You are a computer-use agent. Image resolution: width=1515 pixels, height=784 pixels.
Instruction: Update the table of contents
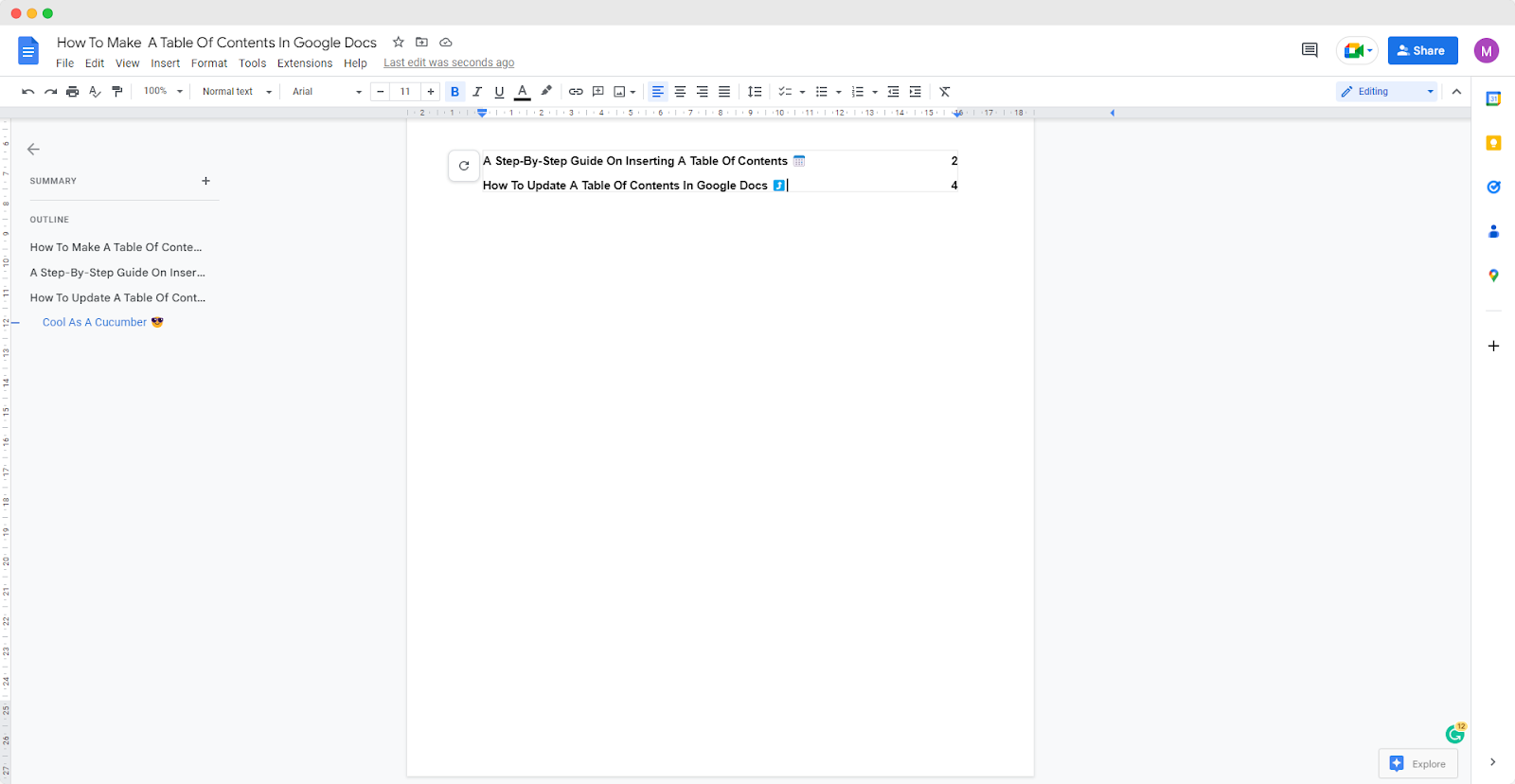[464, 166]
